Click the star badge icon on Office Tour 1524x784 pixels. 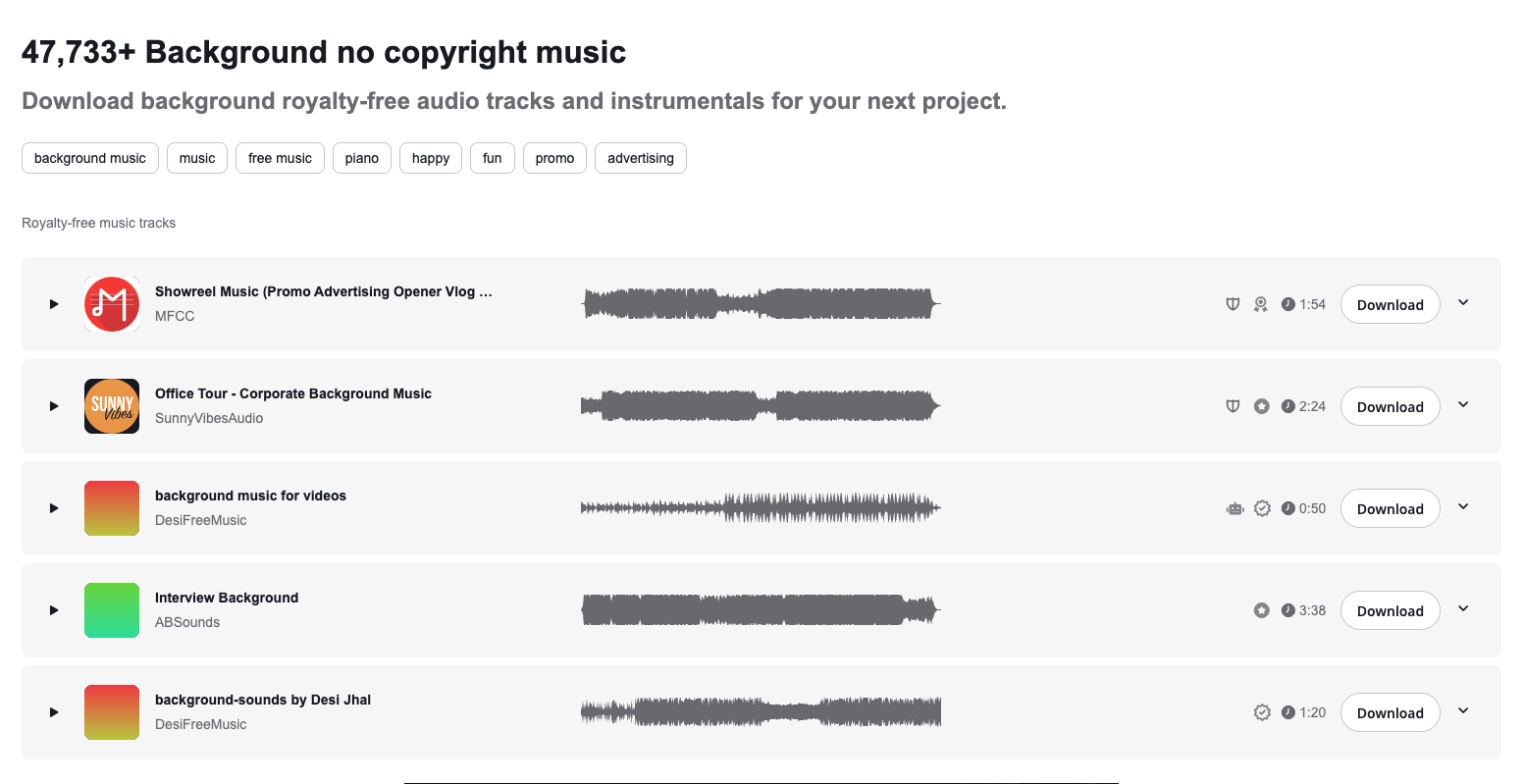pos(1262,406)
